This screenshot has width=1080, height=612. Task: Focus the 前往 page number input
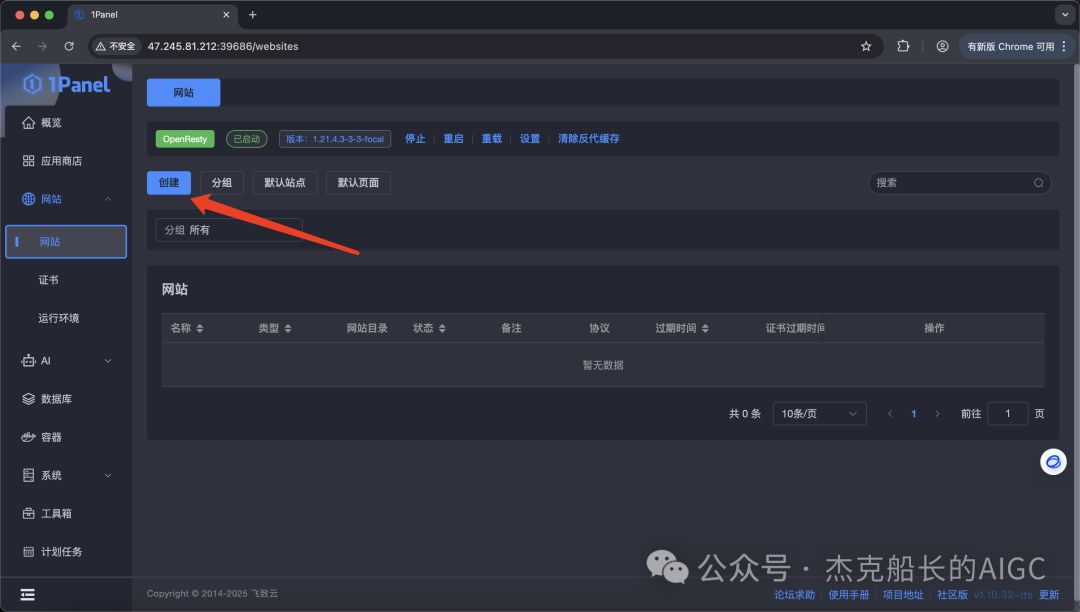[1008, 414]
